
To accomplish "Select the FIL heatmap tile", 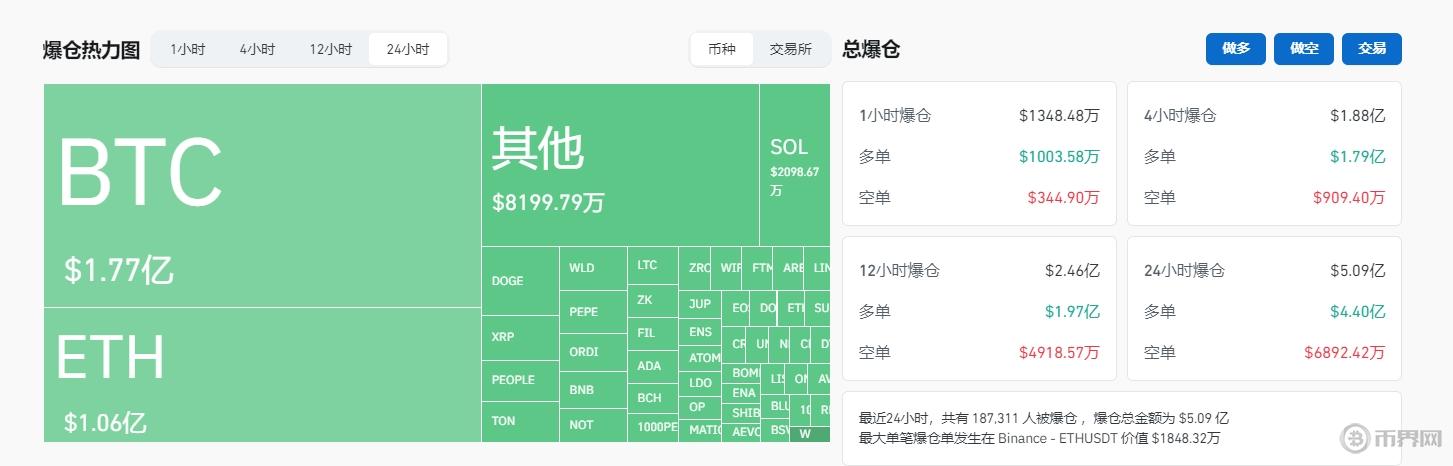I will tap(653, 333).
